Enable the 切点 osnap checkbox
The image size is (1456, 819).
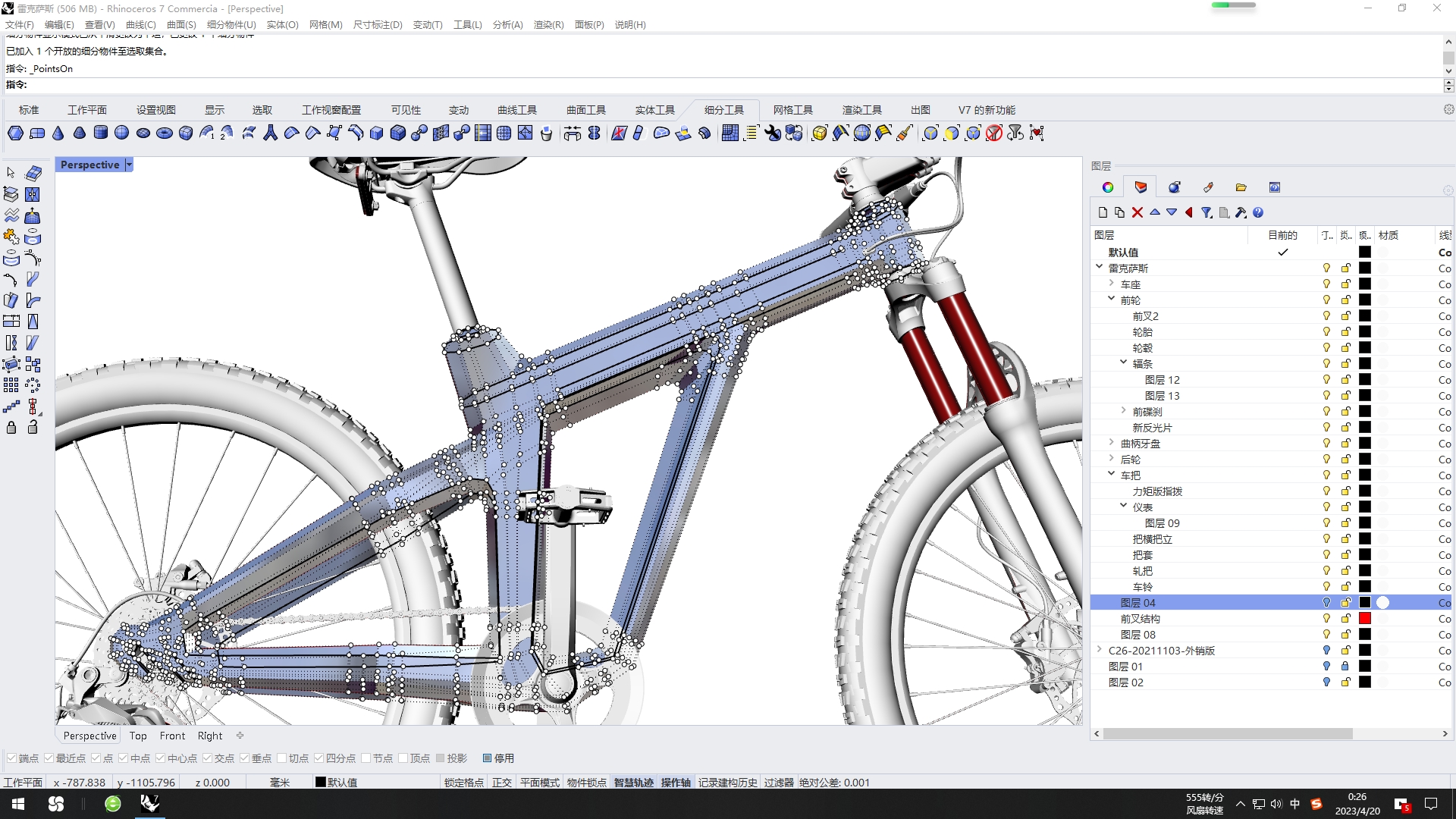click(x=282, y=758)
